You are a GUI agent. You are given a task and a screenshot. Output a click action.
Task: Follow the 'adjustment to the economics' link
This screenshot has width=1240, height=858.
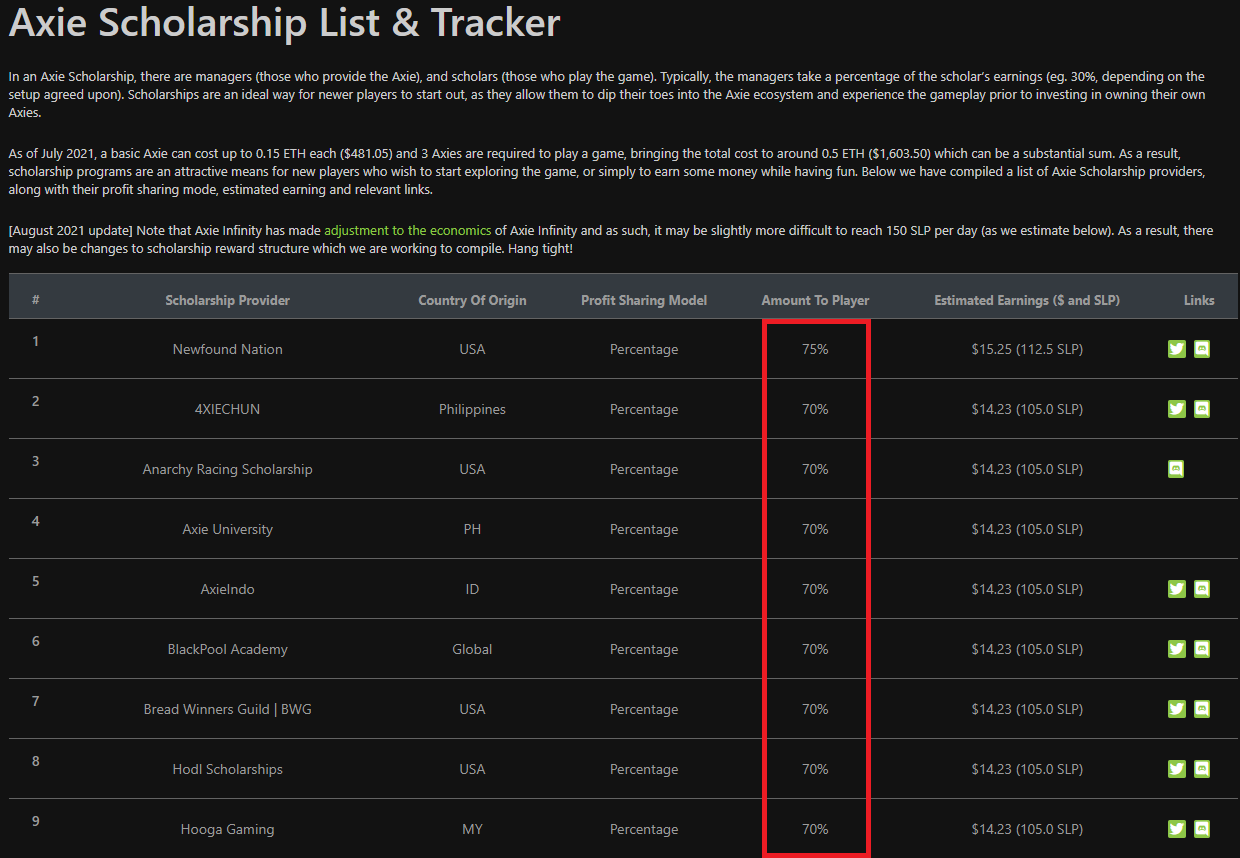click(408, 230)
